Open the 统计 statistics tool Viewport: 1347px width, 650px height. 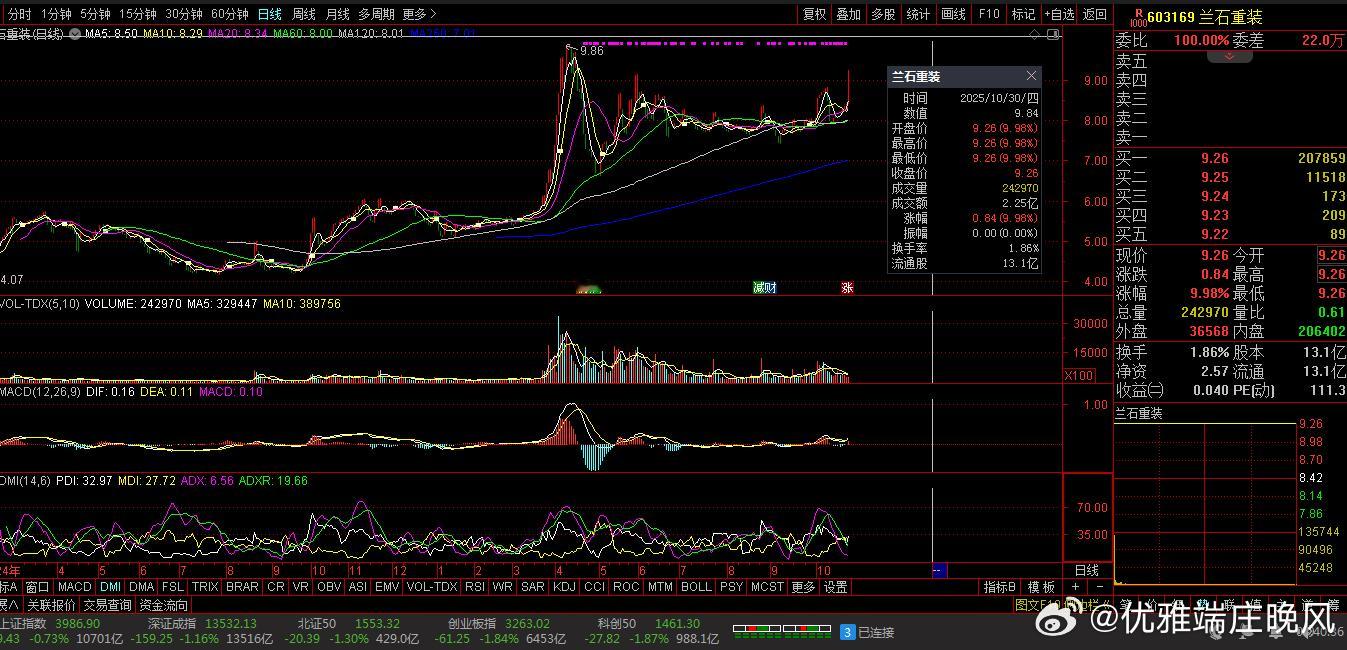pos(918,14)
